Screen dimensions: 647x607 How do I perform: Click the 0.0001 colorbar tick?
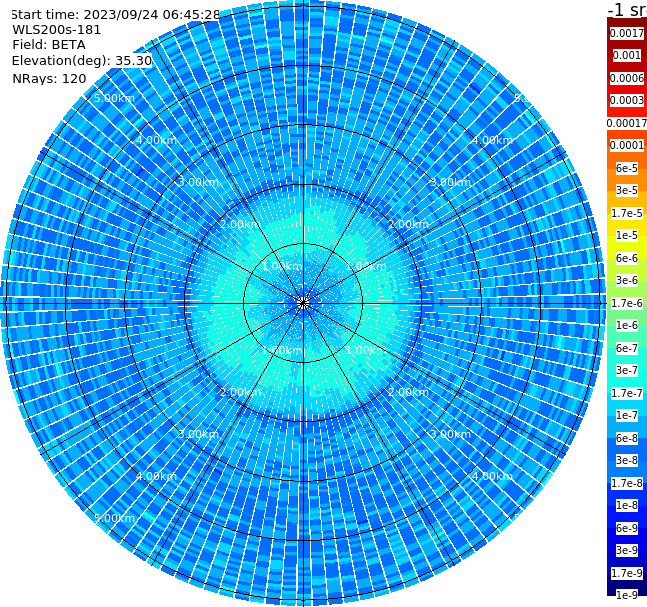[x=627, y=145]
